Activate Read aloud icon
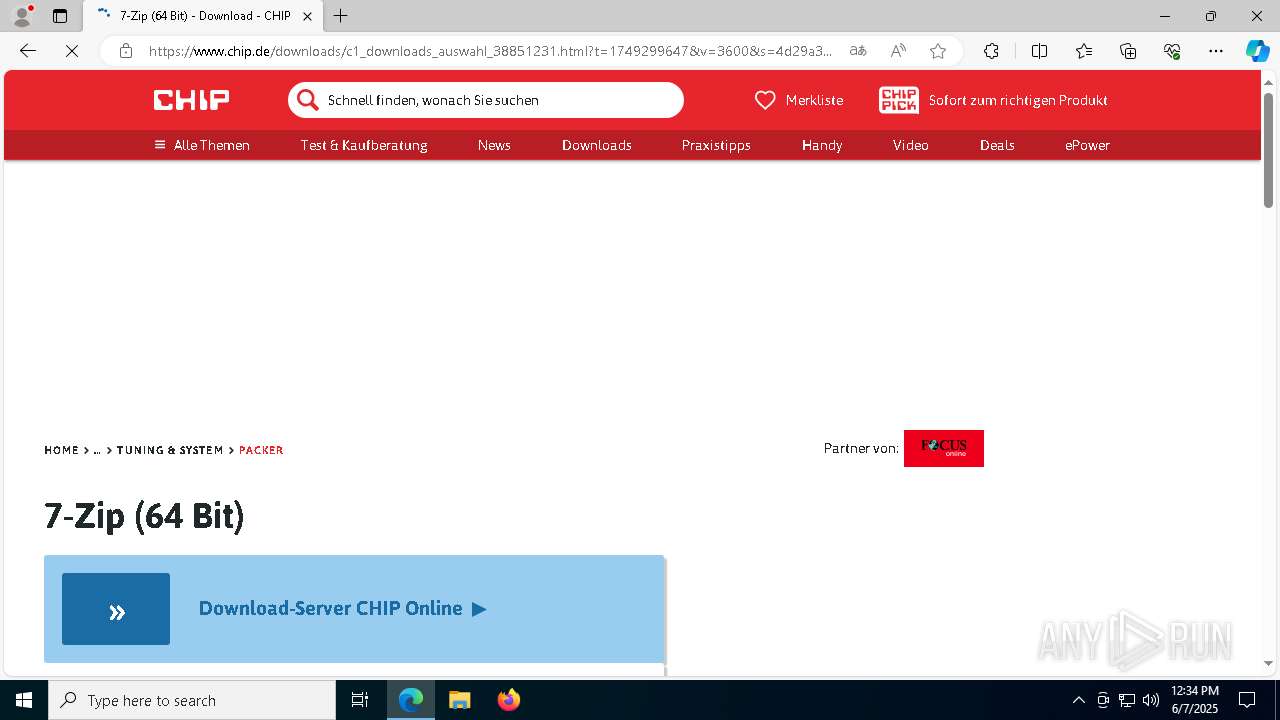 [898, 51]
